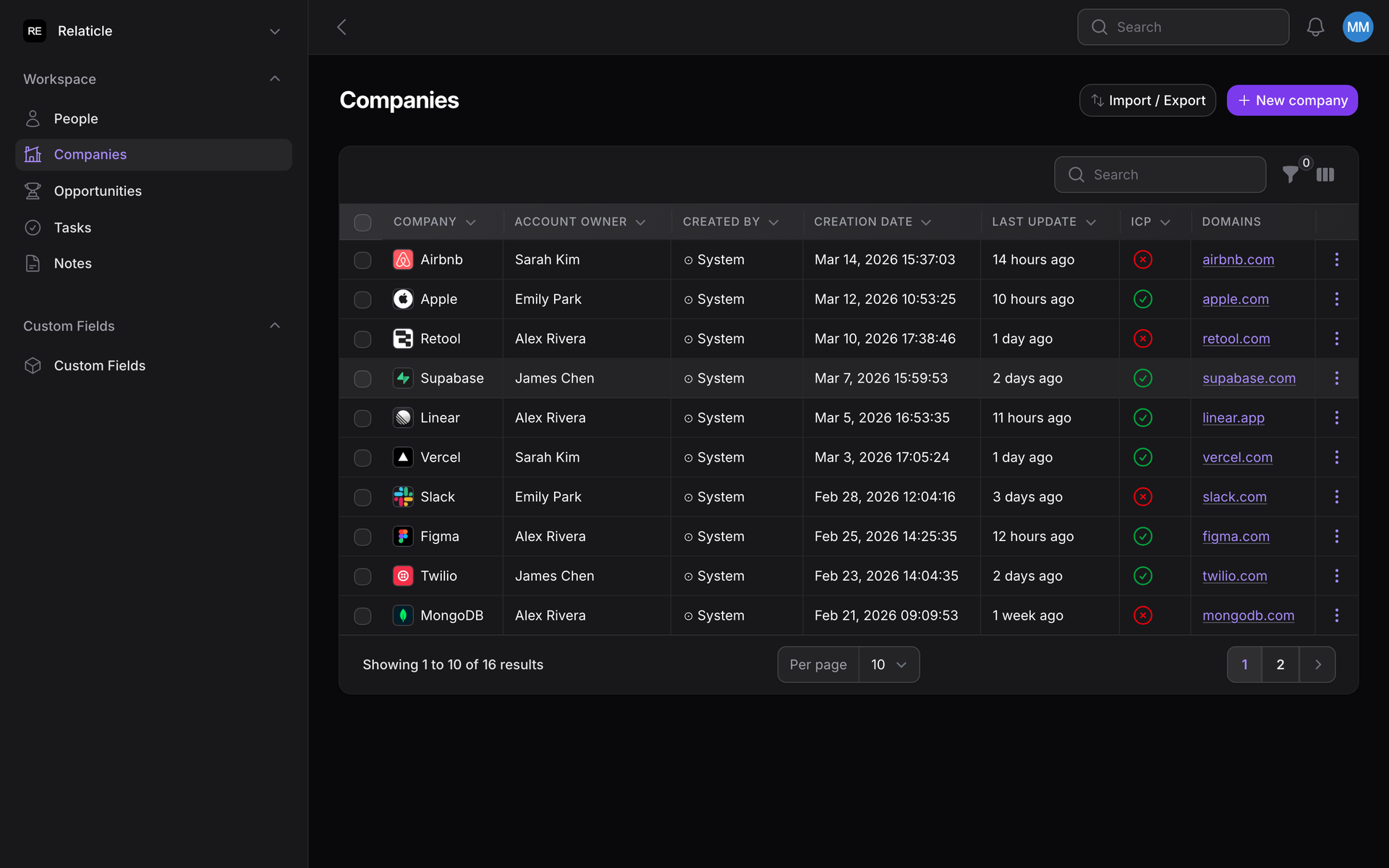This screenshot has width=1389, height=868.
Task: Select the Vercel row checkbox
Action: click(x=362, y=458)
